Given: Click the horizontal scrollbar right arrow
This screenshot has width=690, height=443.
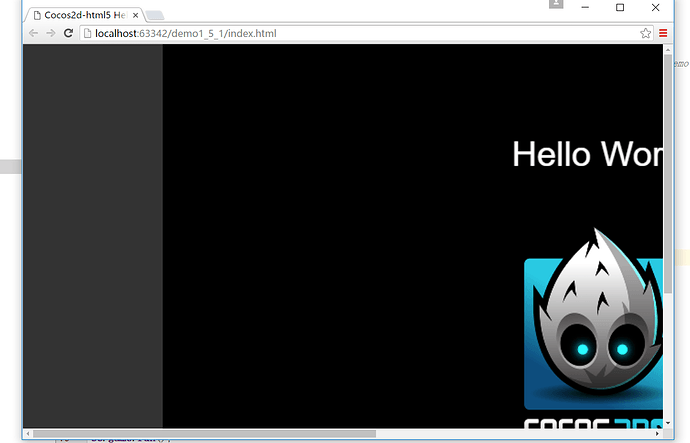Looking at the screenshot, I should pyautogui.click(x=657, y=434).
